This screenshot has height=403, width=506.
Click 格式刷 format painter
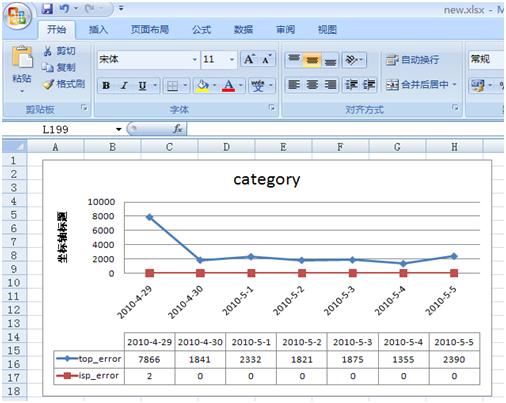[x=64, y=84]
